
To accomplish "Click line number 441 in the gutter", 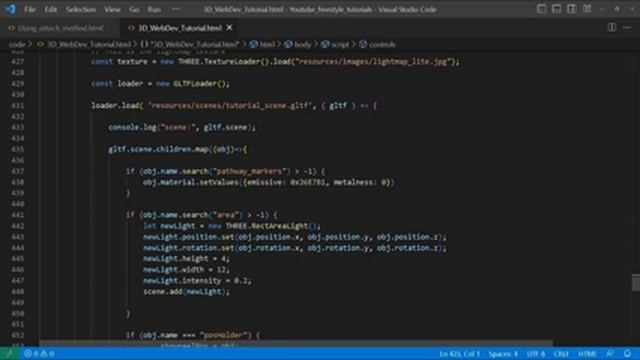I will tap(18, 215).
